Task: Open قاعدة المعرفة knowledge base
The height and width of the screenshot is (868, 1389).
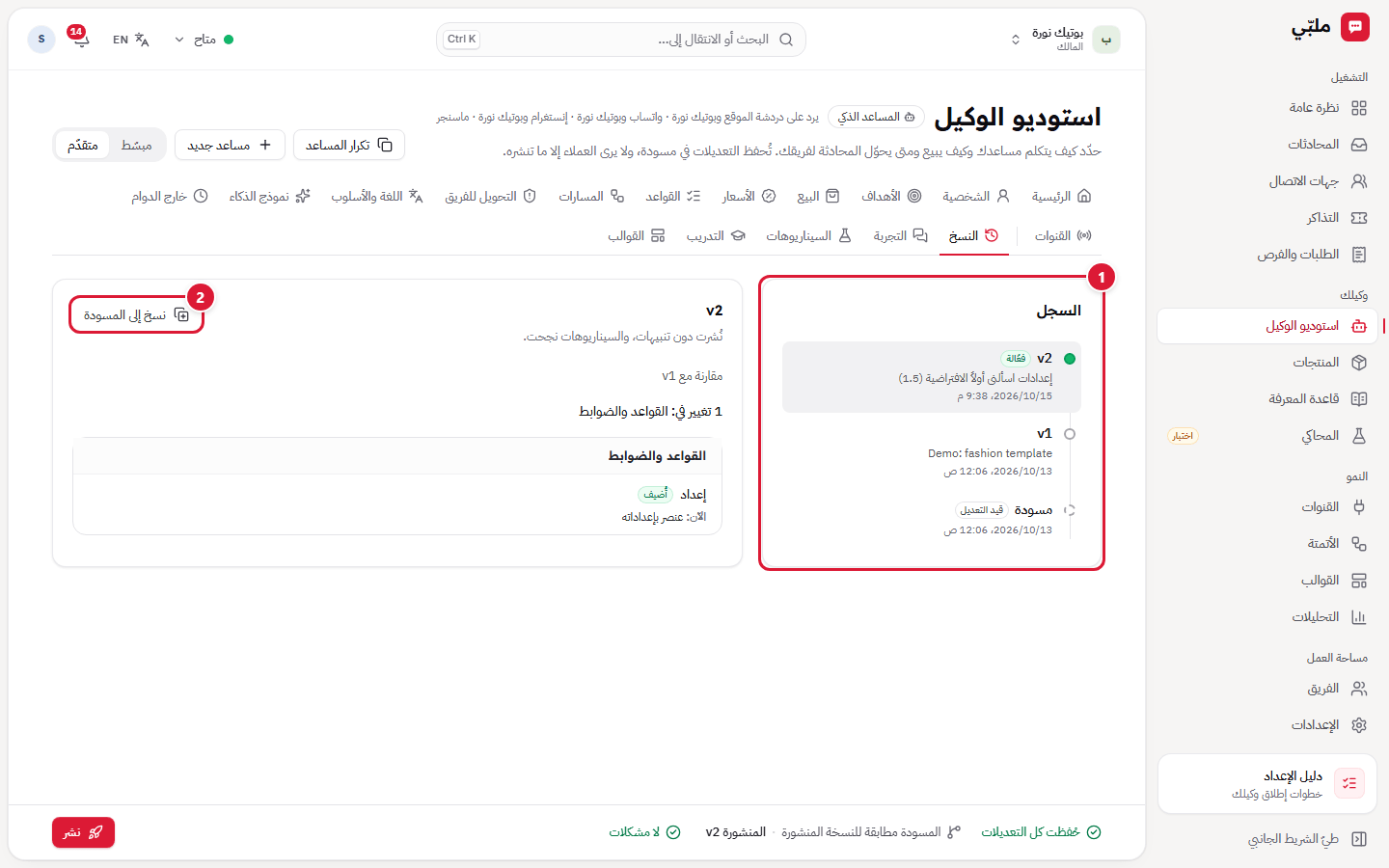Action: (1266, 399)
